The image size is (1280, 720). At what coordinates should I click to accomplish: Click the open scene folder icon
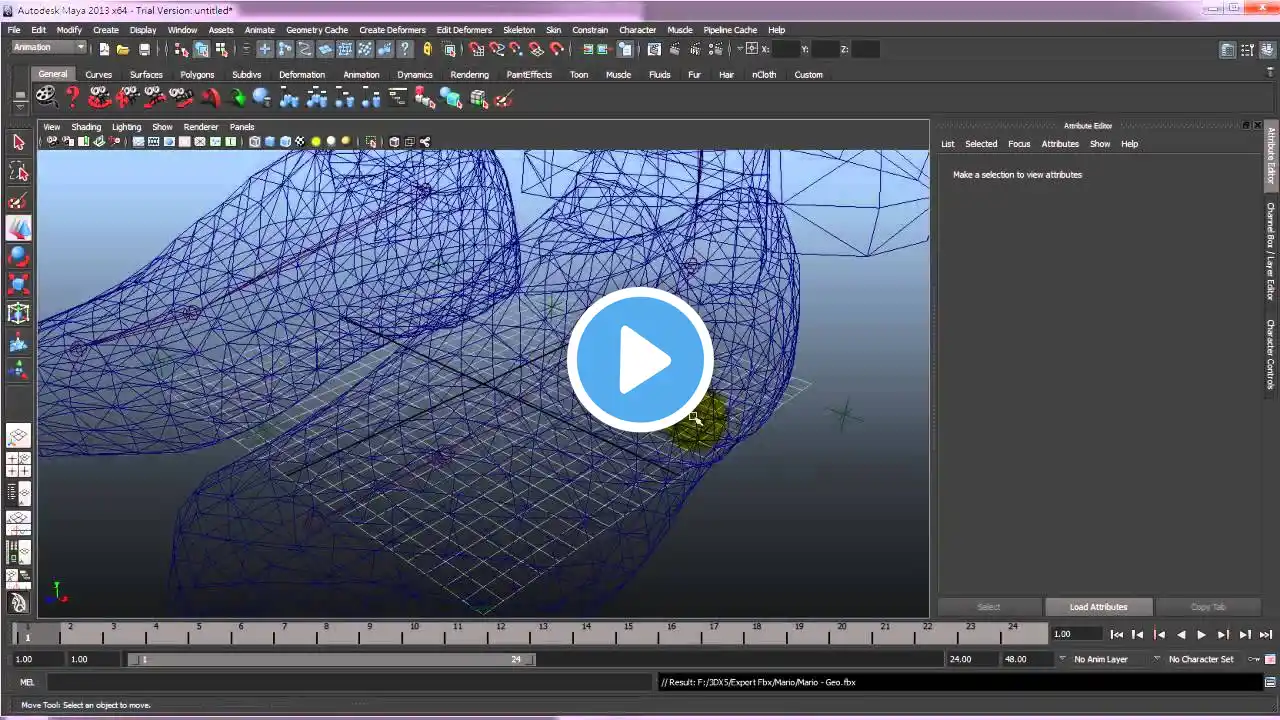click(x=123, y=49)
